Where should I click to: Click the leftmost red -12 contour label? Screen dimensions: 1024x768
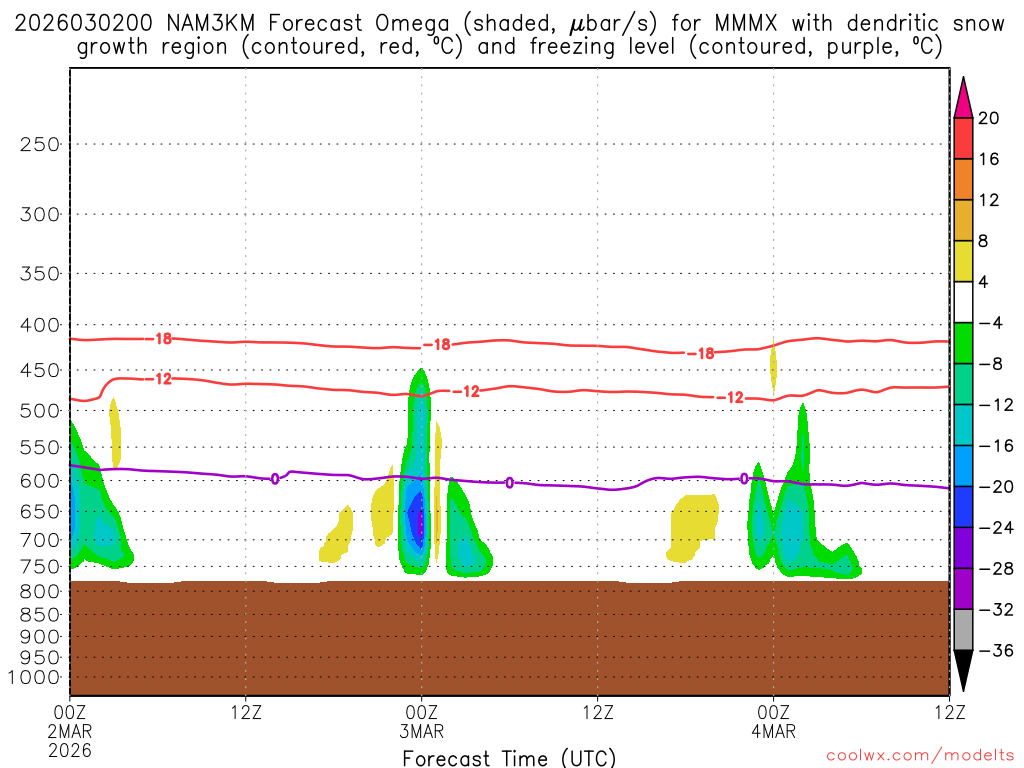tap(159, 379)
